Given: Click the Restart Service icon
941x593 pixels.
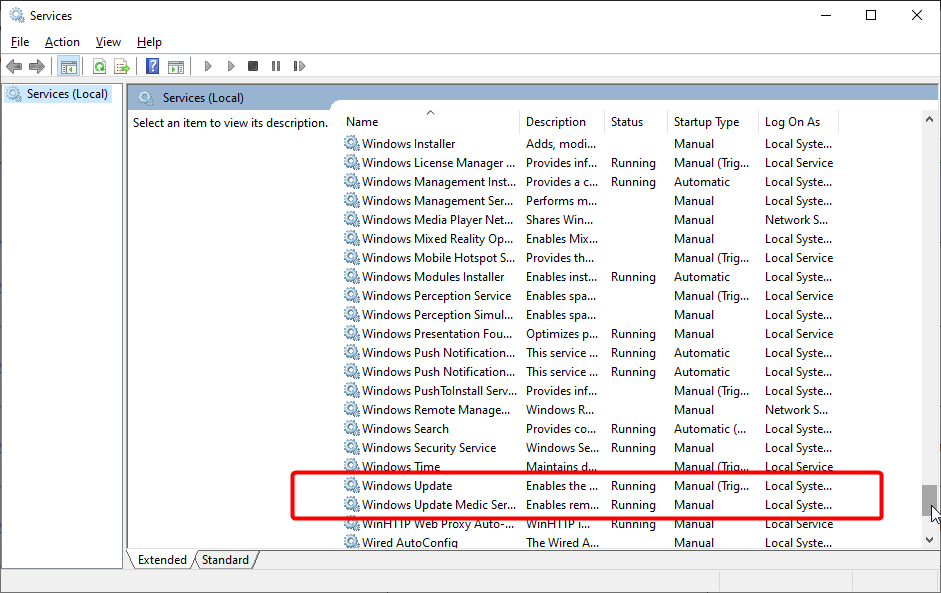Looking at the screenshot, I should click(x=299, y=66).
